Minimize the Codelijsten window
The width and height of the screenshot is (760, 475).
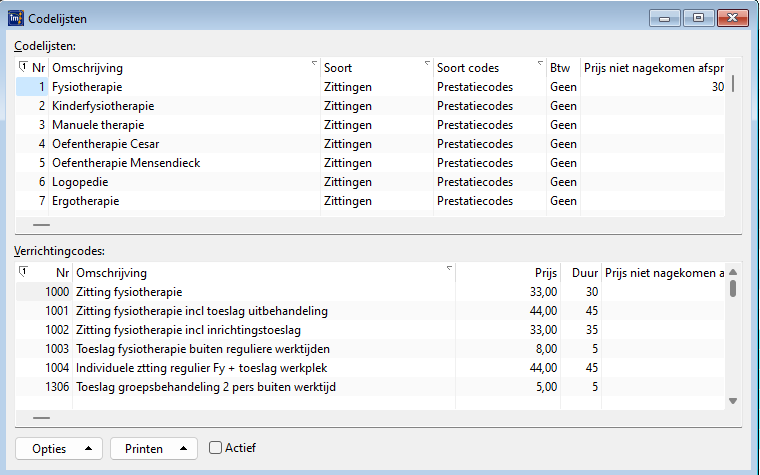(665, 18)
